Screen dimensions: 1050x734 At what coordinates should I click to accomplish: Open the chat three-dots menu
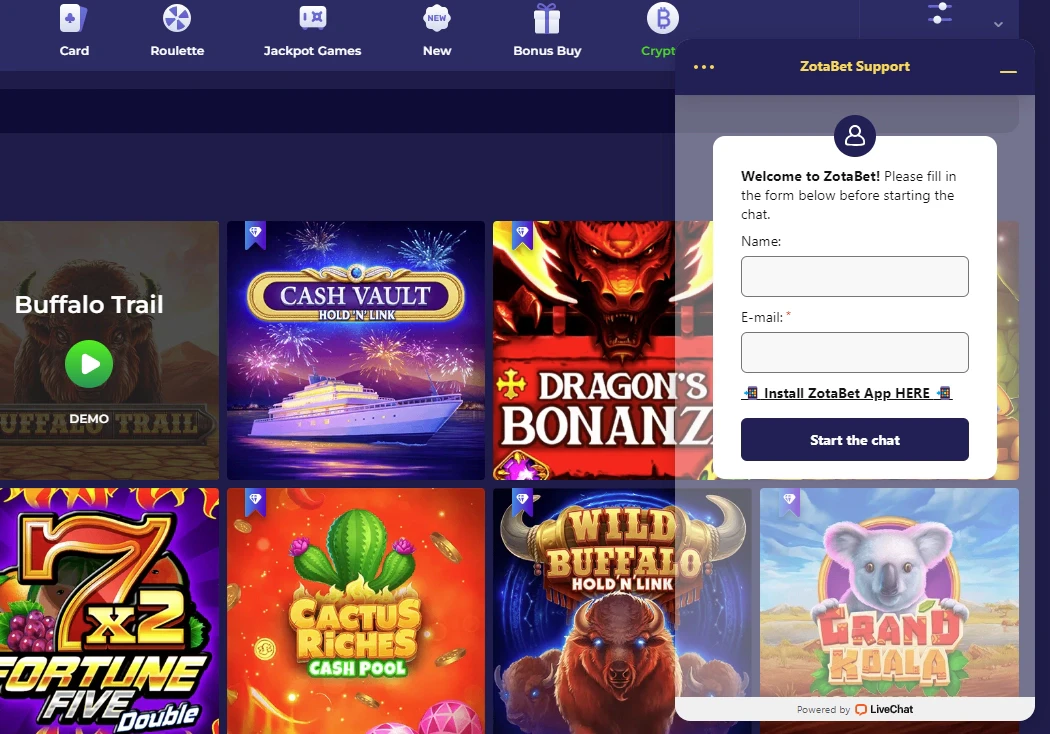tap(704, 67)
